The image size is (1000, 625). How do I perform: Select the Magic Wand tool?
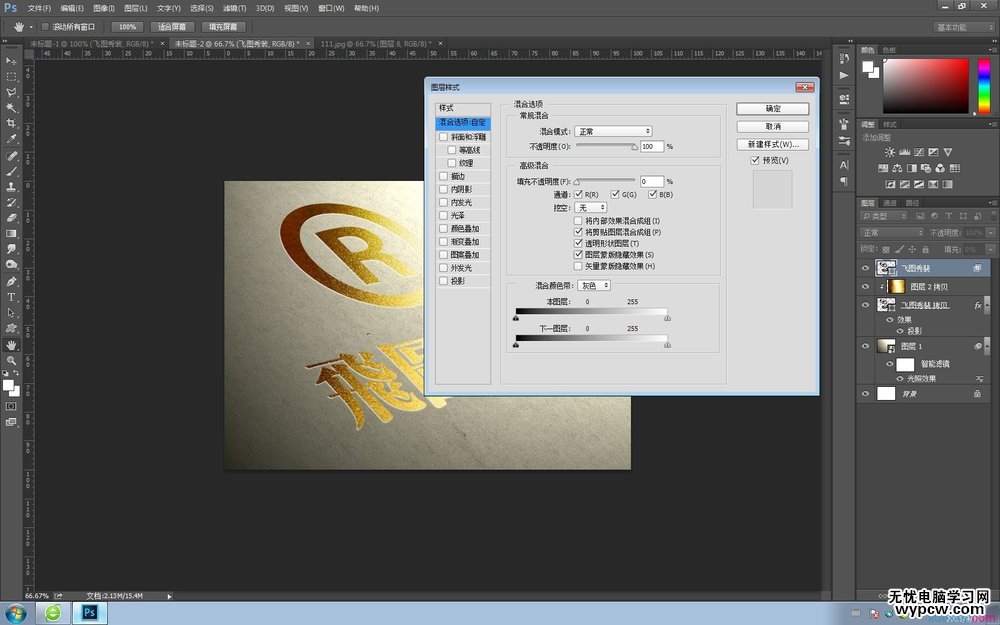point(11,108)
